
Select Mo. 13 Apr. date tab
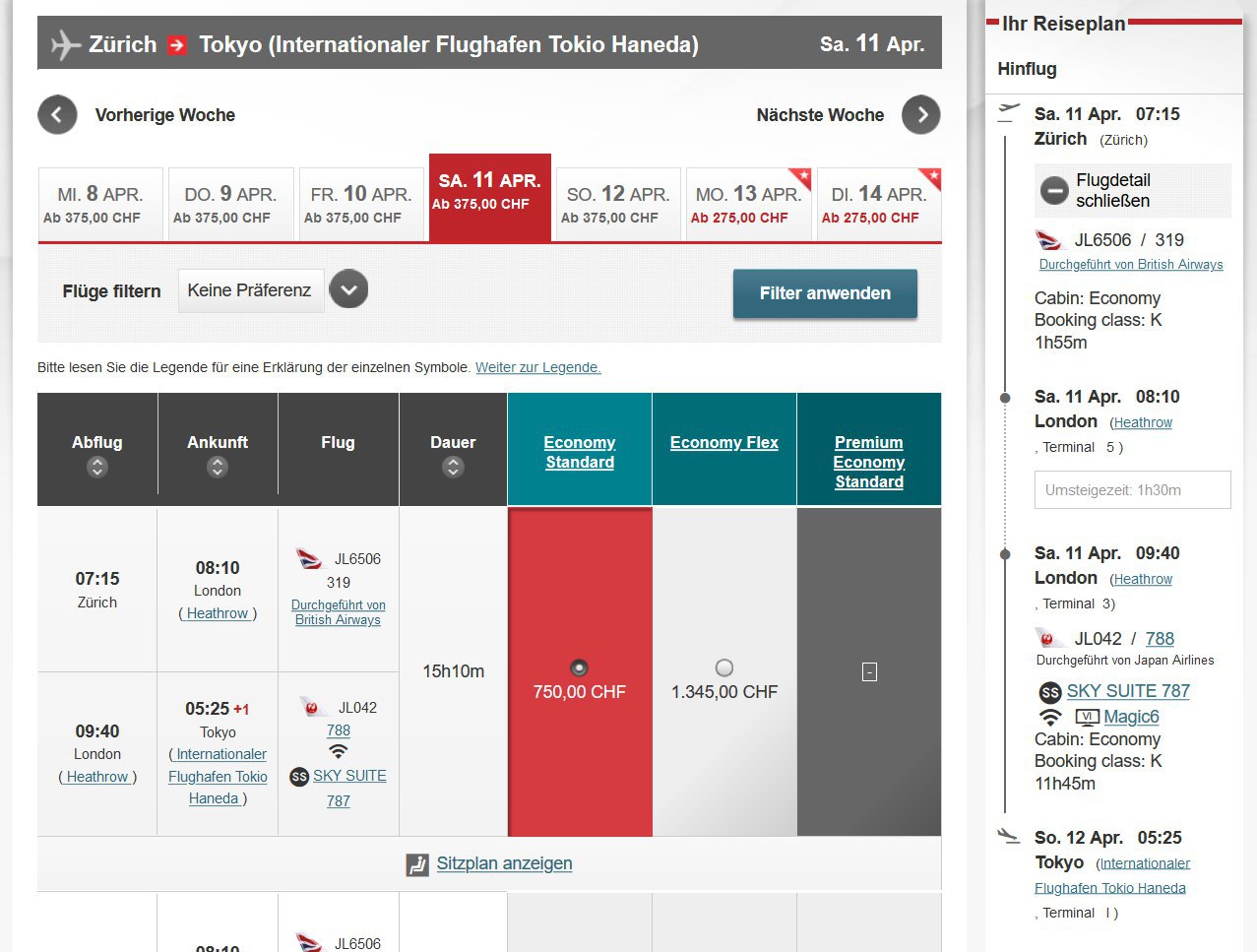[x=748, y=205]
